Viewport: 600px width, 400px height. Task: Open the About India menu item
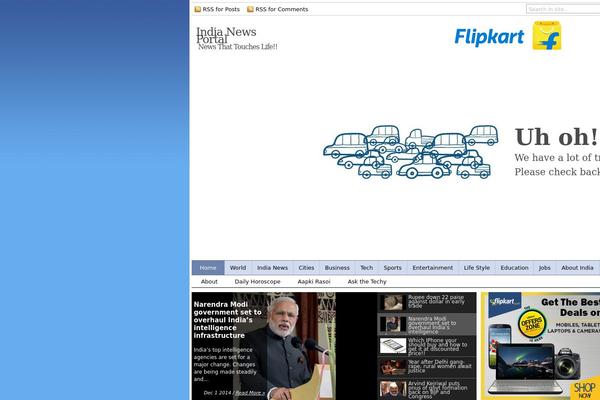click(x=577, y=268)
